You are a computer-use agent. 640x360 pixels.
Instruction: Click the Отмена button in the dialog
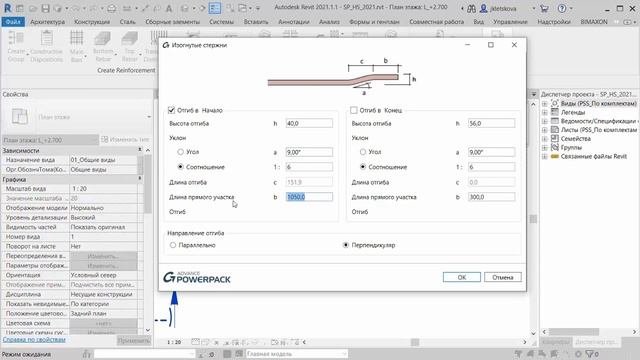click(502, 277)
